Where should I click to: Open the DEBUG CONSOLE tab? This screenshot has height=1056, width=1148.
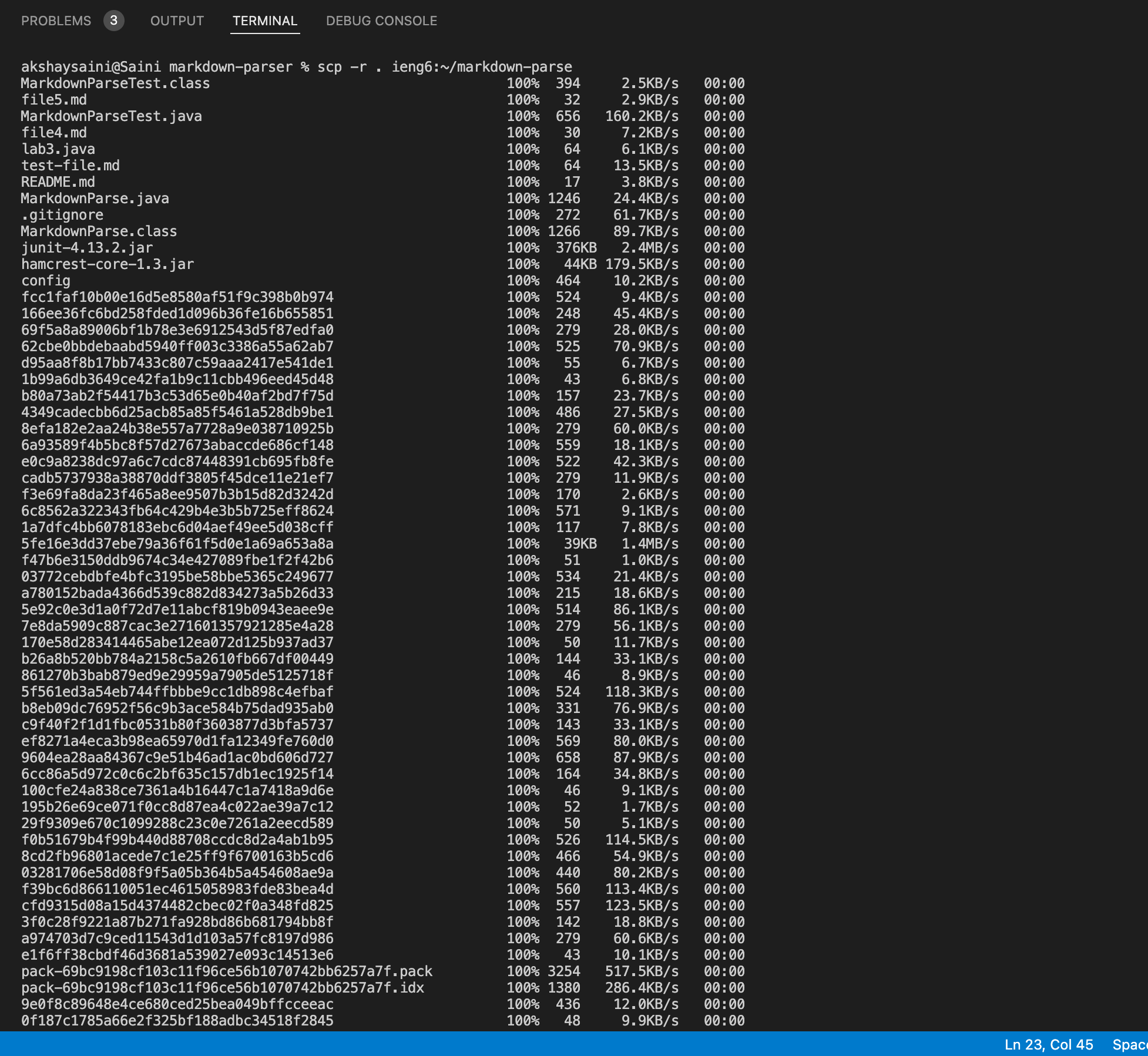click(381, 21)
